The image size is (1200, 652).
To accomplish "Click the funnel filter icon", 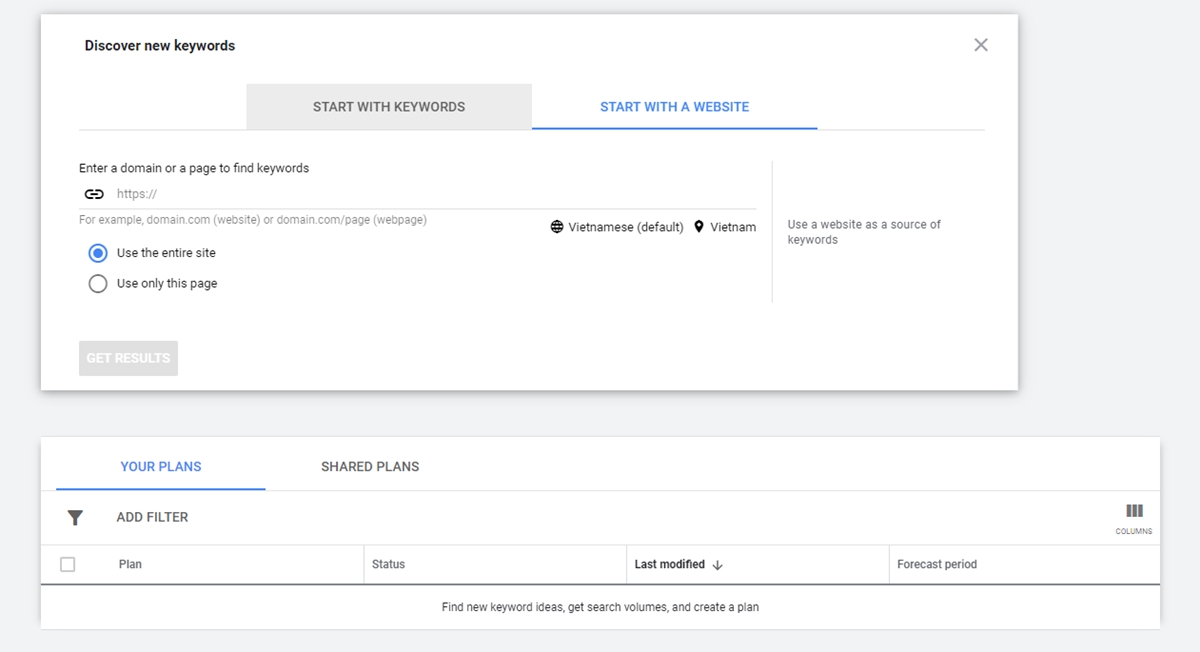I will pyautogui.click(x=75, y=518).
